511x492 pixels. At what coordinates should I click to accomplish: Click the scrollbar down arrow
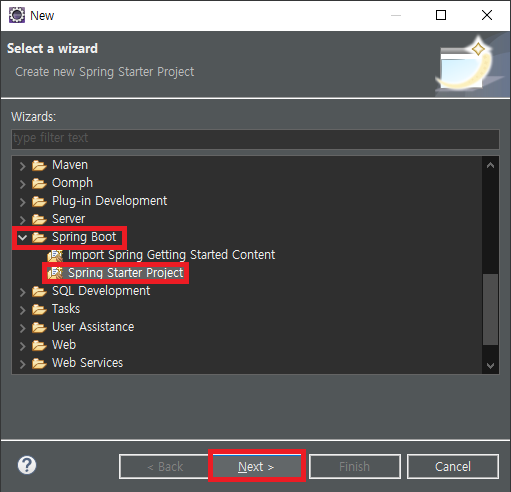click(490, 365)
